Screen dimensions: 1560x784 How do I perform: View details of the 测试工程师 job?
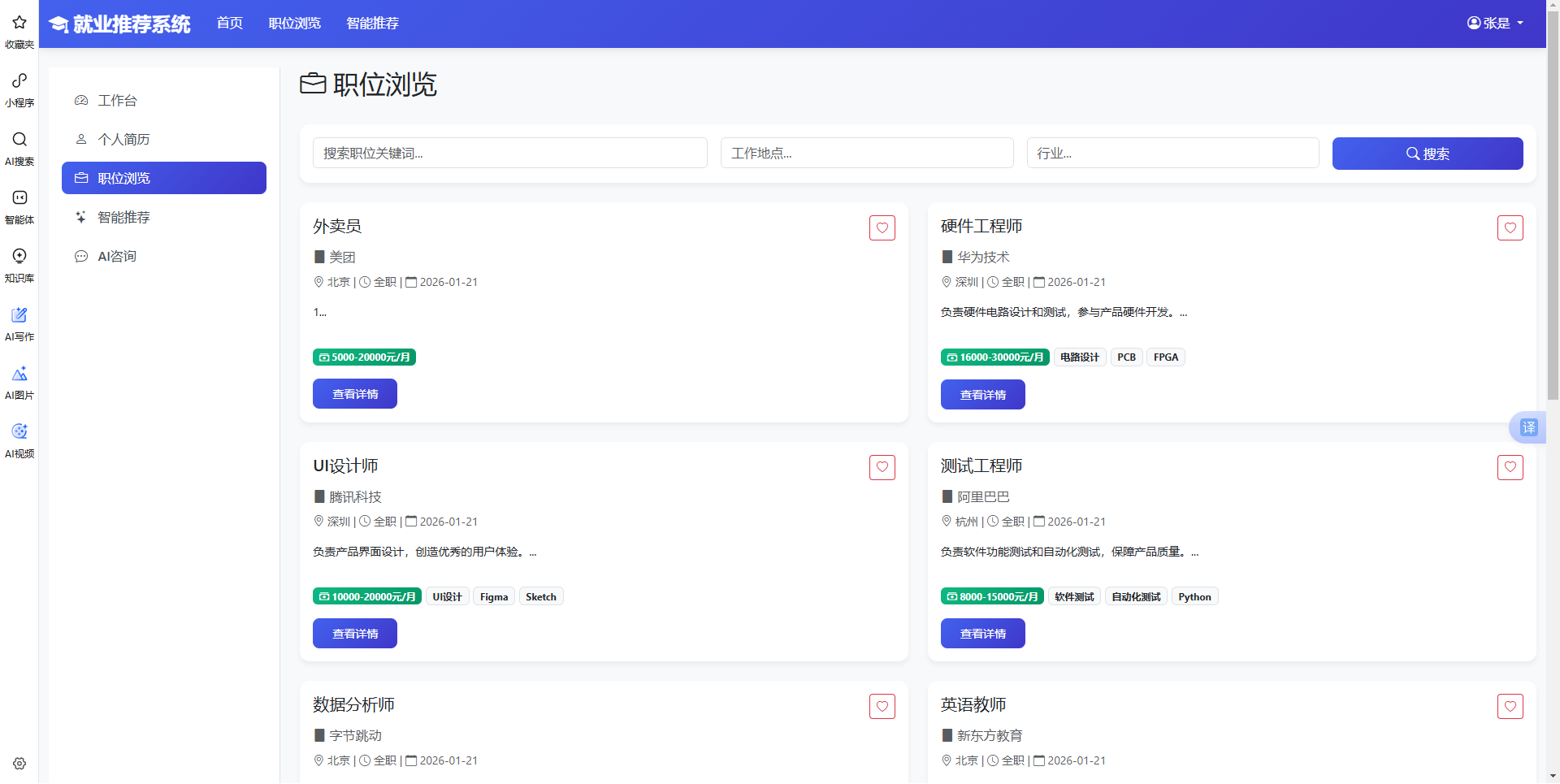pyautogui.click(x=983, y=634)
